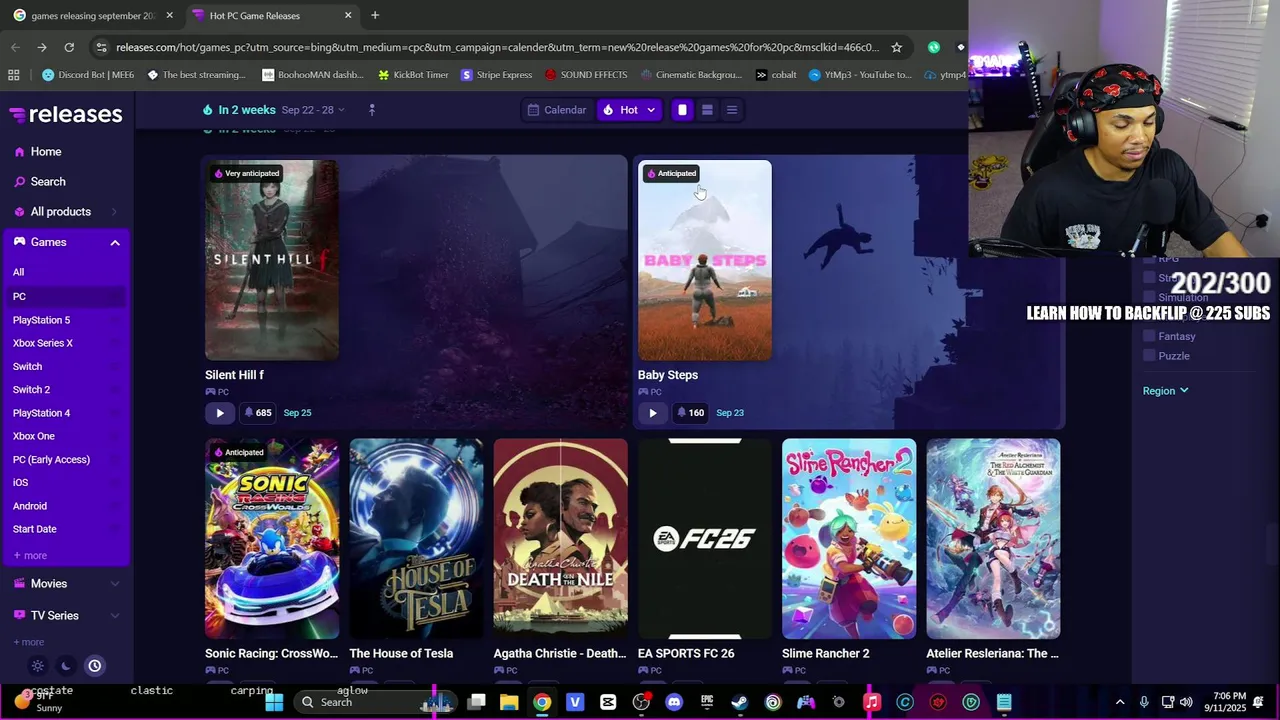Click the Silent Hill f 685 follow bell

click(x=257, y=413)
